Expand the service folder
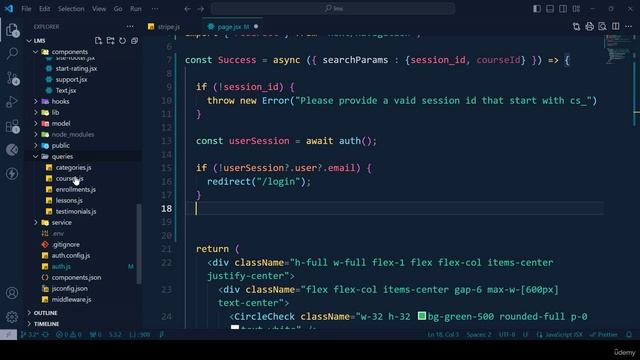 [36, 222]
